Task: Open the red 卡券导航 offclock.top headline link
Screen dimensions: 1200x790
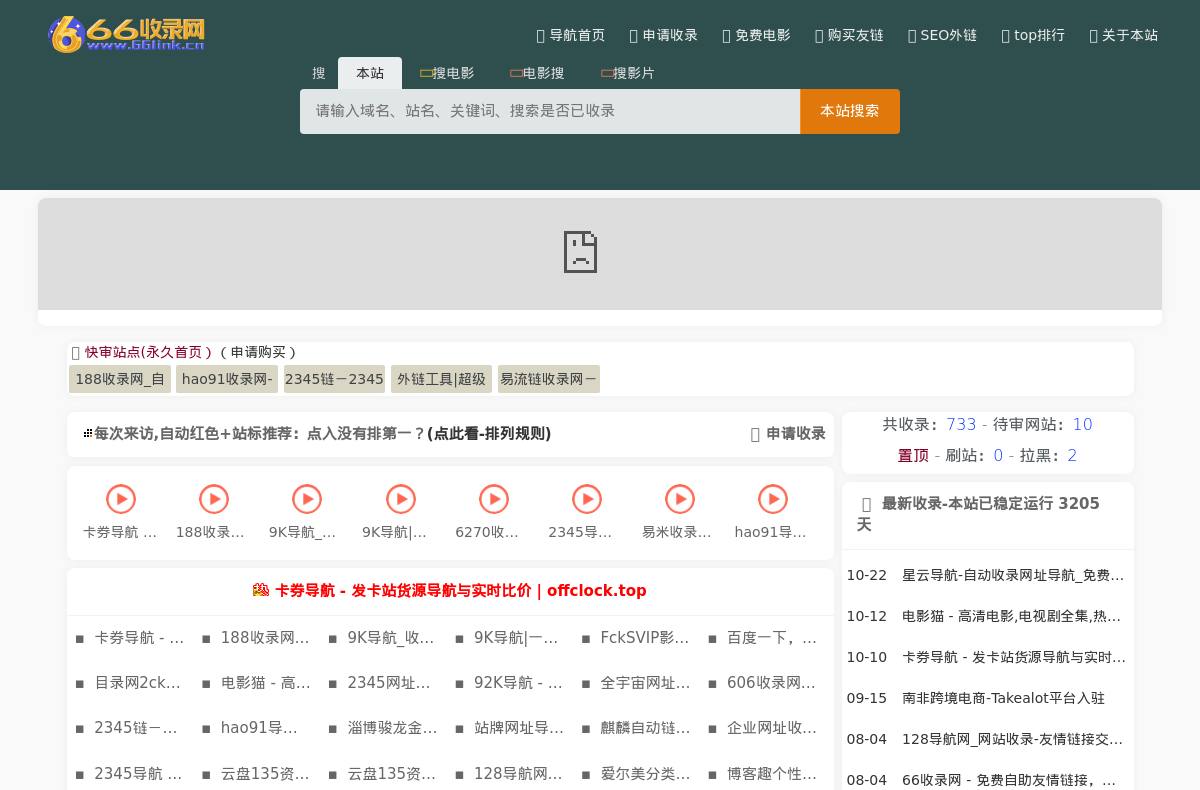Action: click(460, 591)
